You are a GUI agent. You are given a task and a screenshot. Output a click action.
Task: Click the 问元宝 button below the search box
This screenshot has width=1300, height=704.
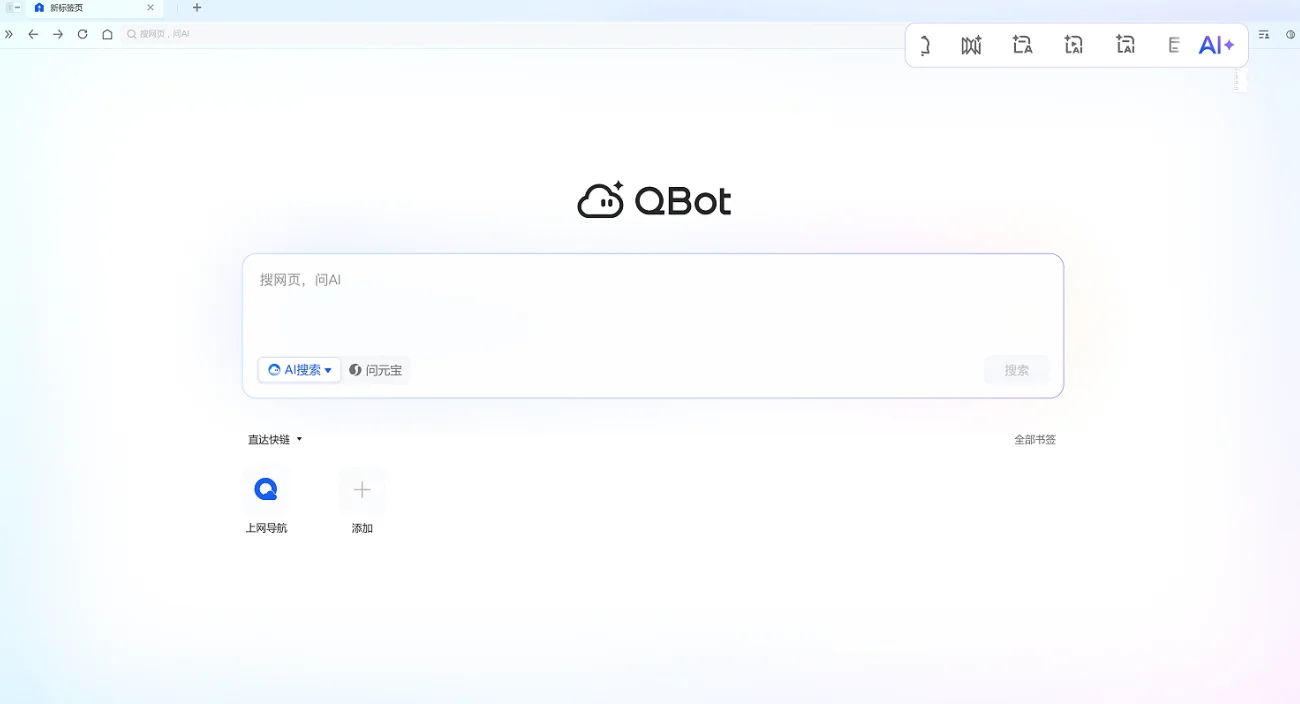pos(377,369)
